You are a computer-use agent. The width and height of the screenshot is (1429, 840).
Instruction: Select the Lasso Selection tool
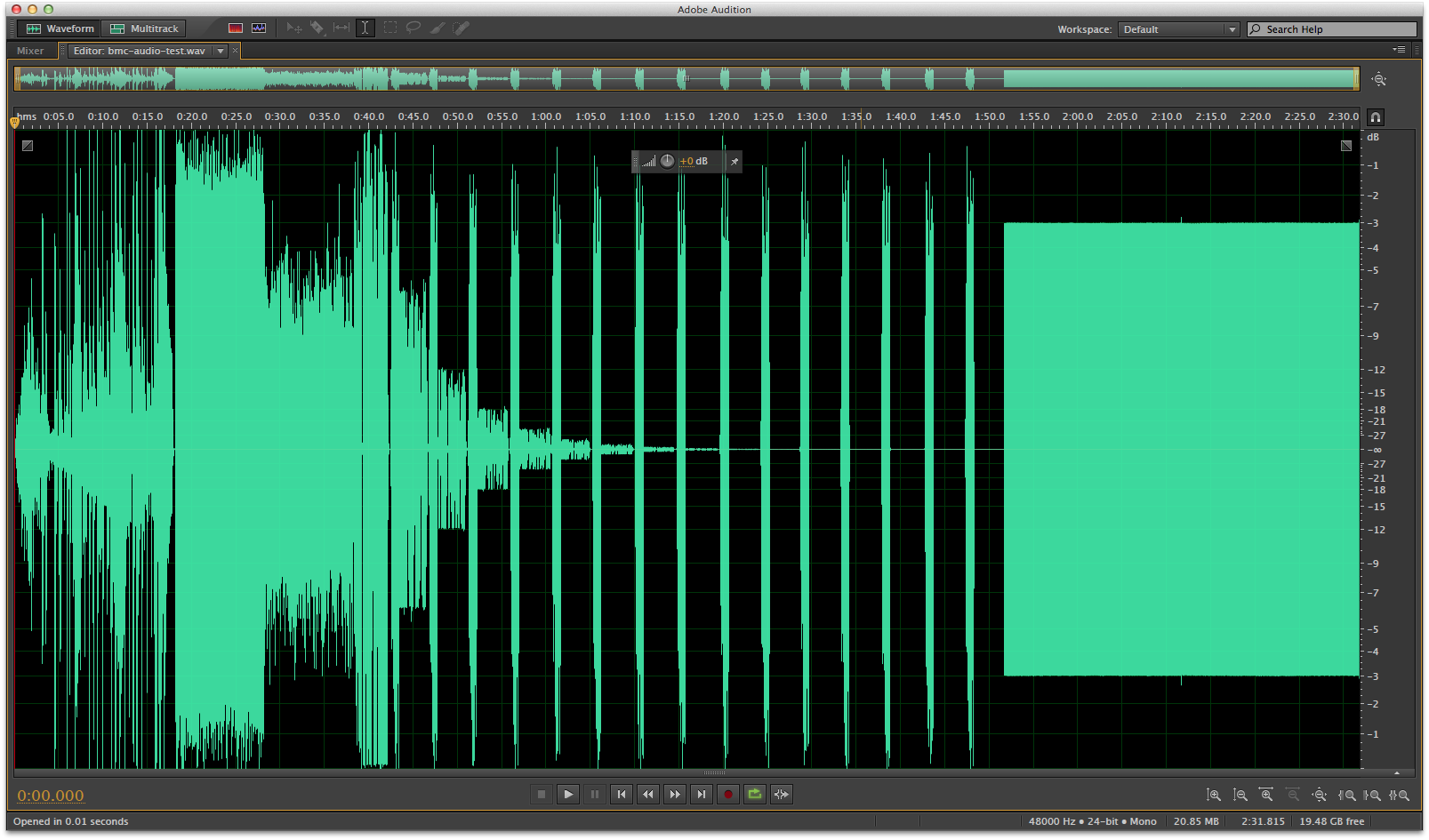point(413,28)
